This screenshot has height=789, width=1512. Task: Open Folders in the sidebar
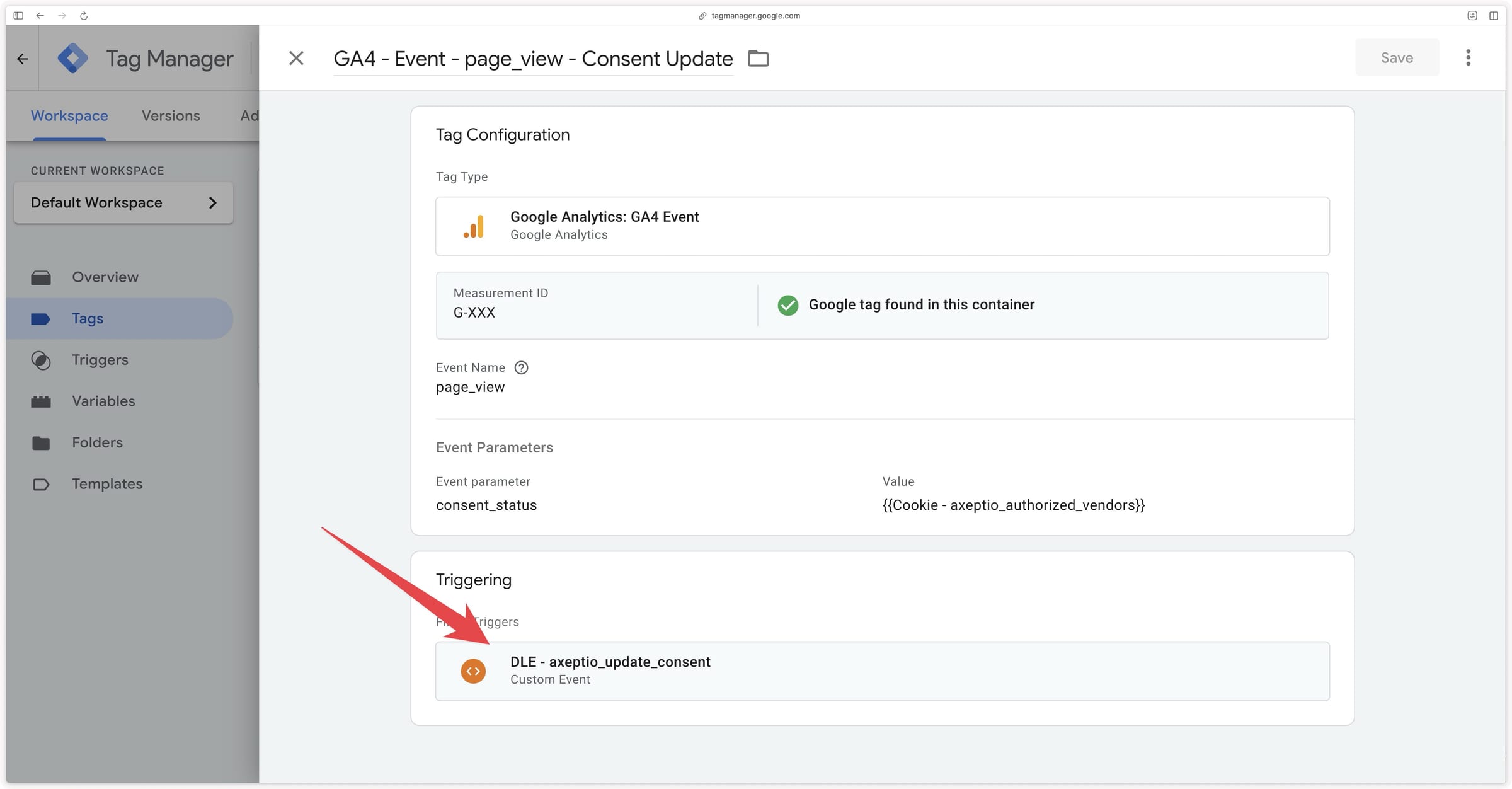click(x=120, y=442)
